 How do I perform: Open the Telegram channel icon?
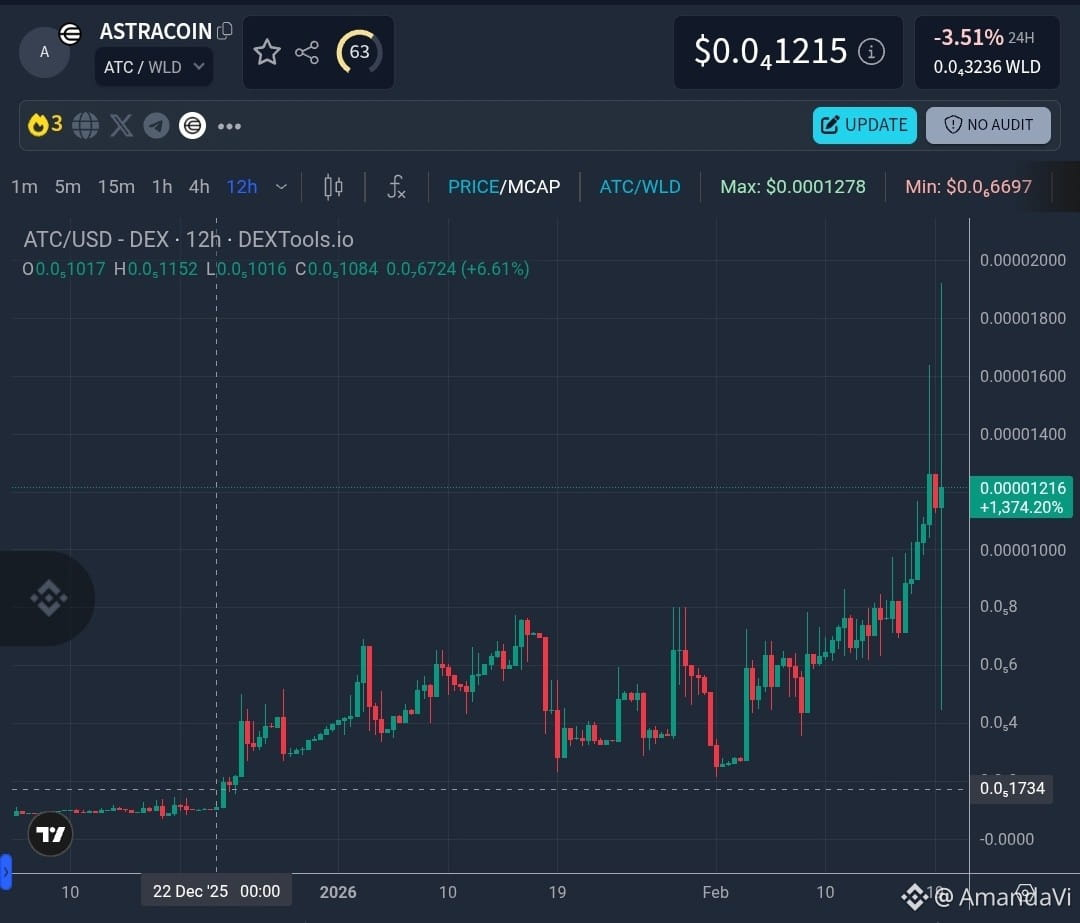(156, 125)
